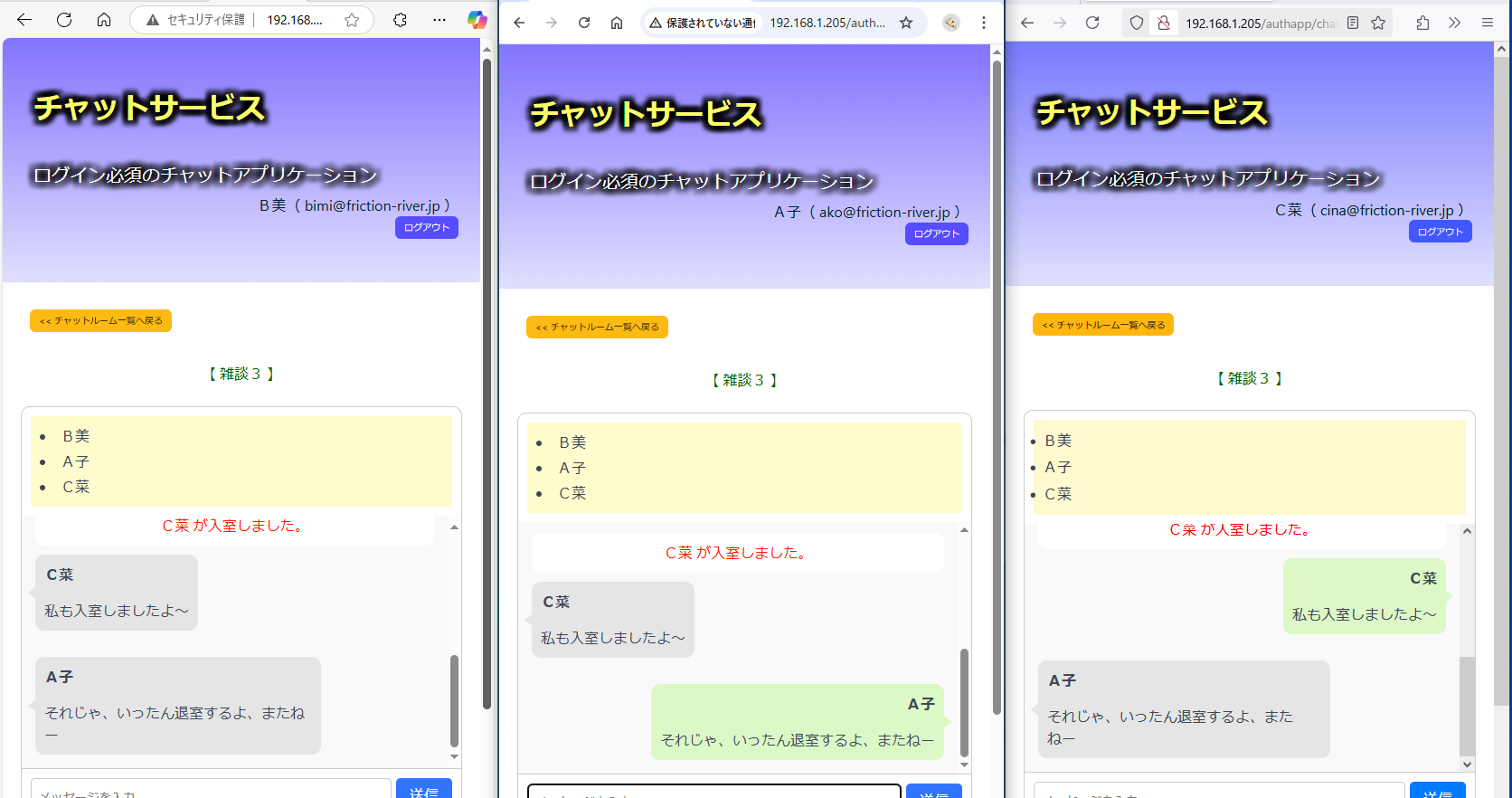The width and height of the screenshot is (1512, 798).
Task: Open Chrome three-dot menu
Action: click(x=984, y=23)
